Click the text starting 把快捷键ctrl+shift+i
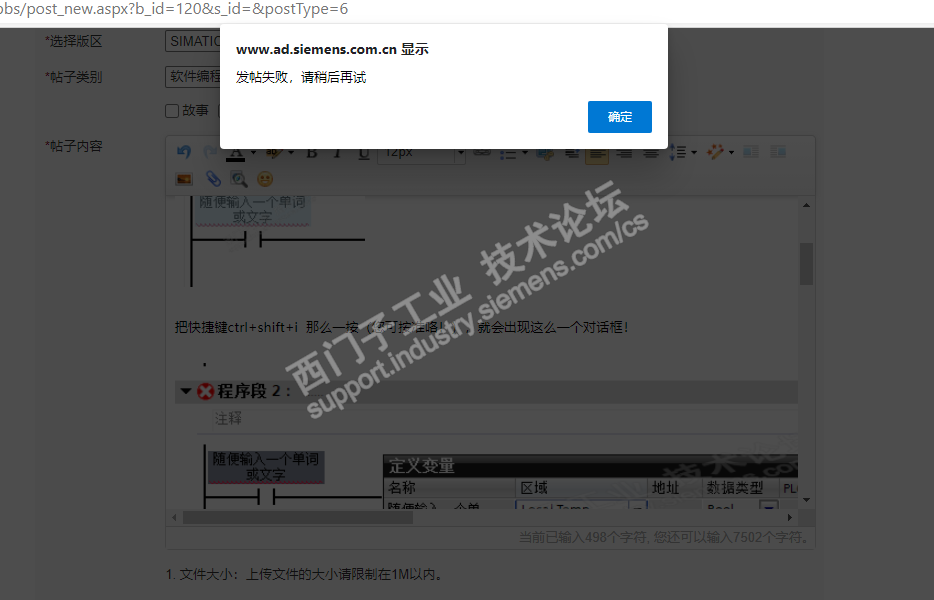This screenshot has height=600, width=934. pos(401,327)
